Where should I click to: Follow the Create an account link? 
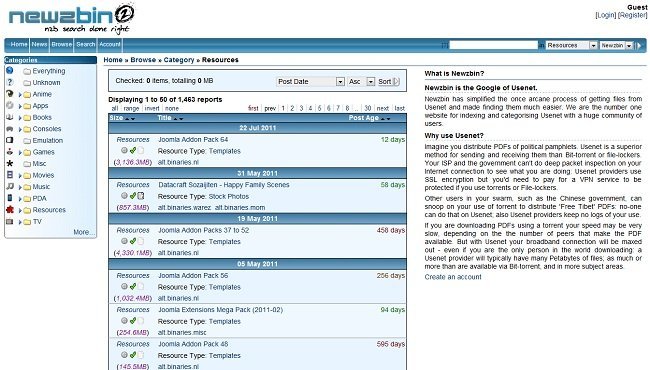pyautogui.click(x=453, y=277)
